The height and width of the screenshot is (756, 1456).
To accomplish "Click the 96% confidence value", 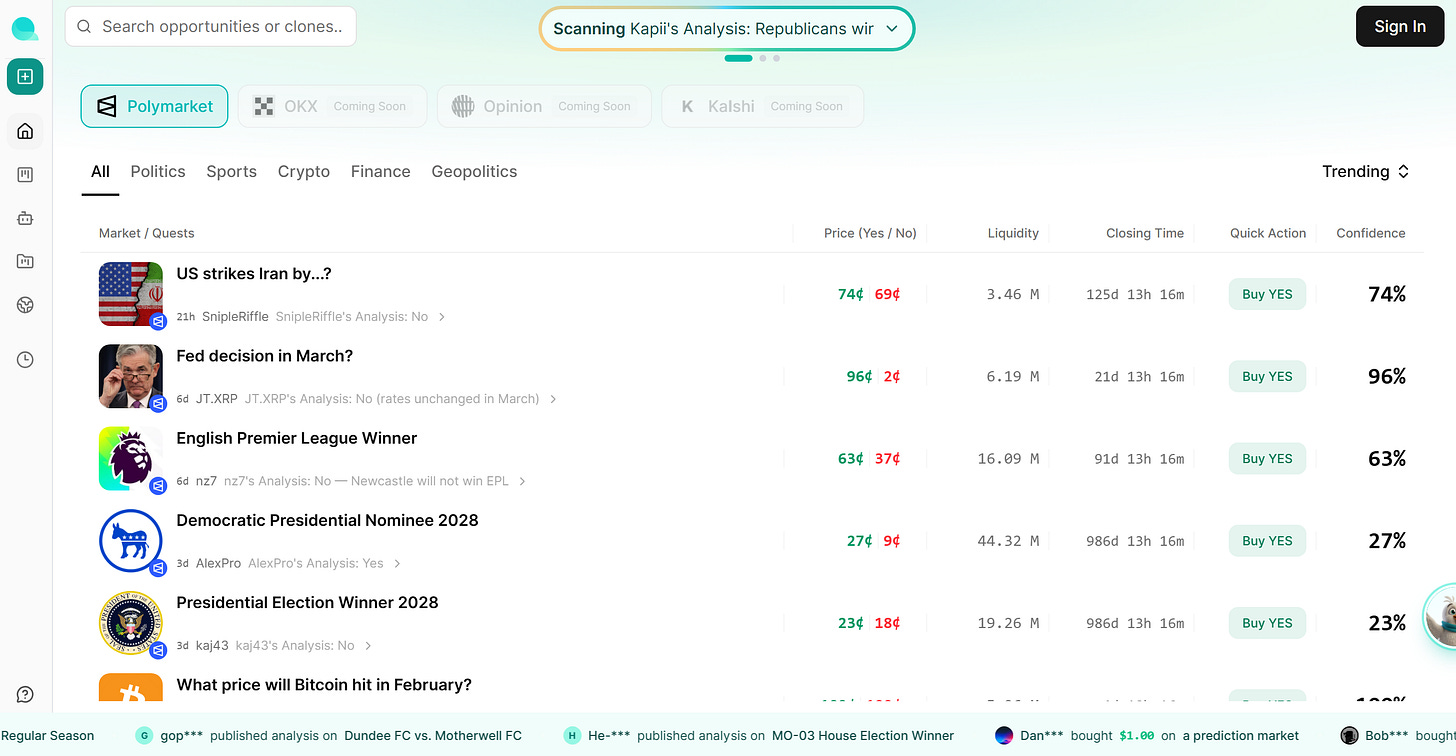I will click(1387, 376).
